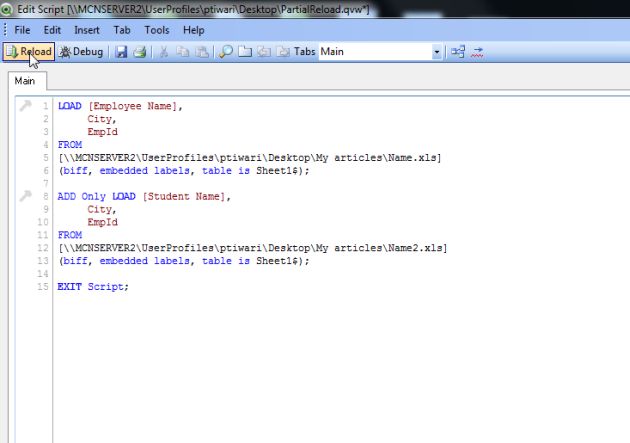Viewport: 630px width, 443px height.
Task: Click the wizard wand icon at line 8
Action: (25, 196)
